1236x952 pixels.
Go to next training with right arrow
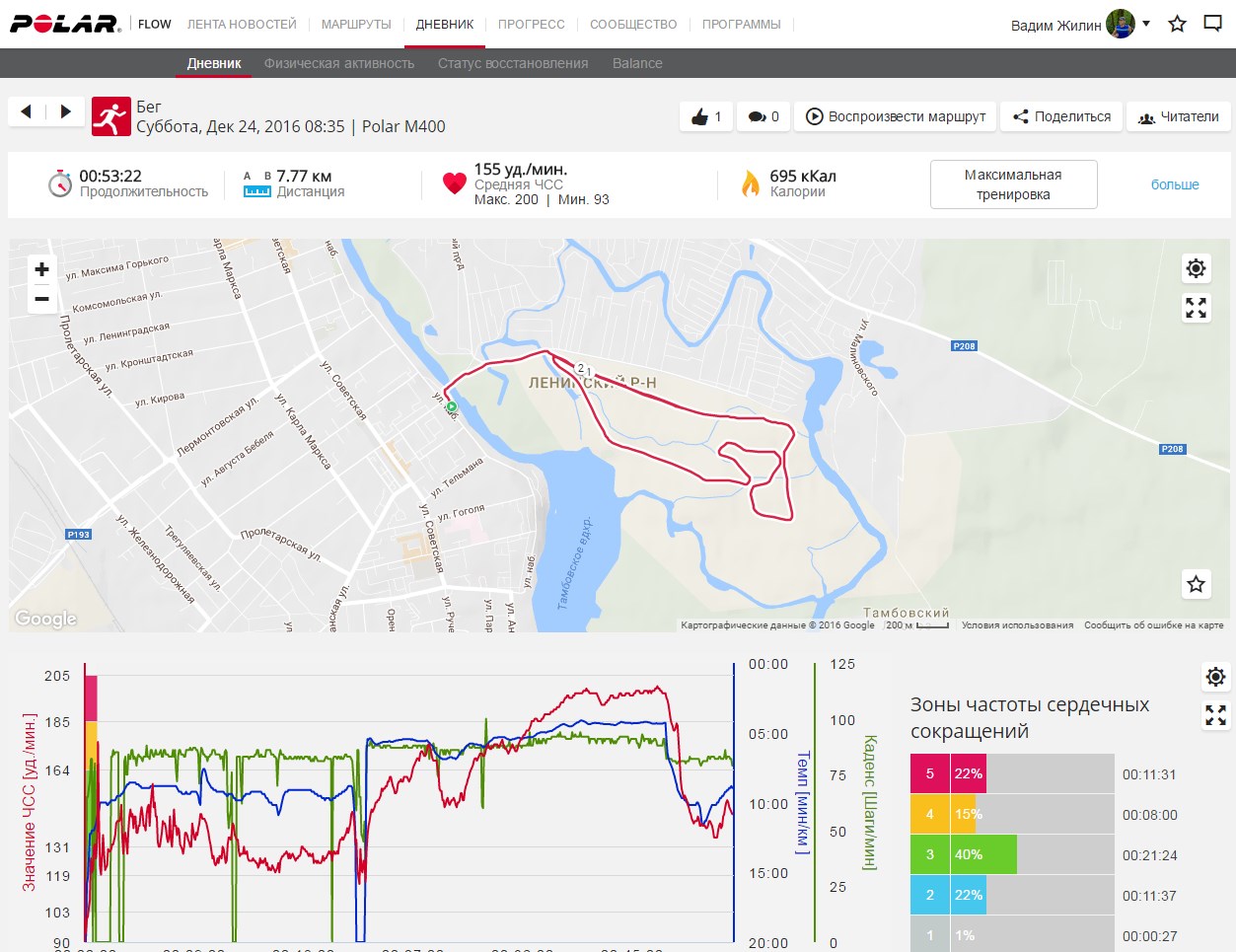pos(65,111)
